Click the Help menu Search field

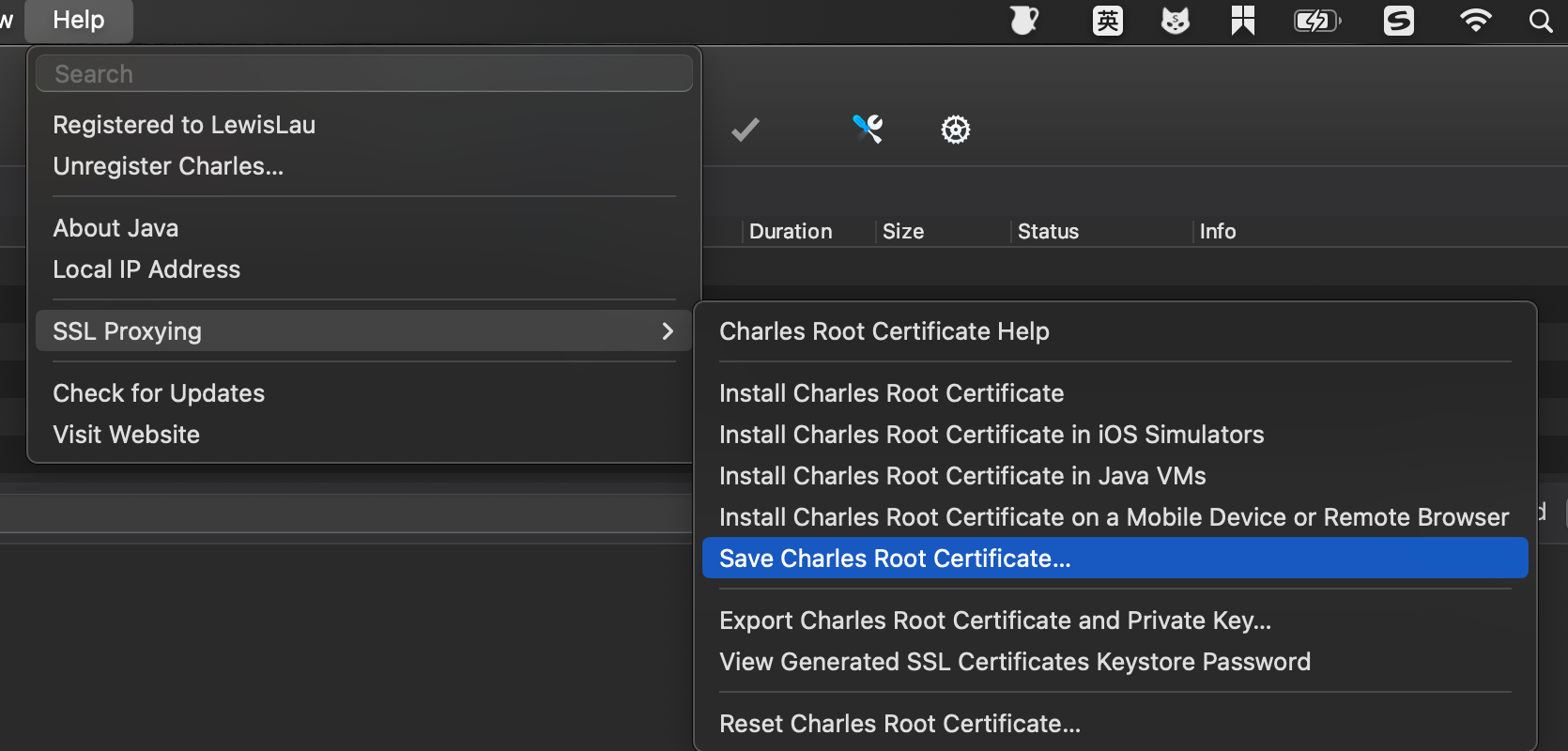click(364, 73)
